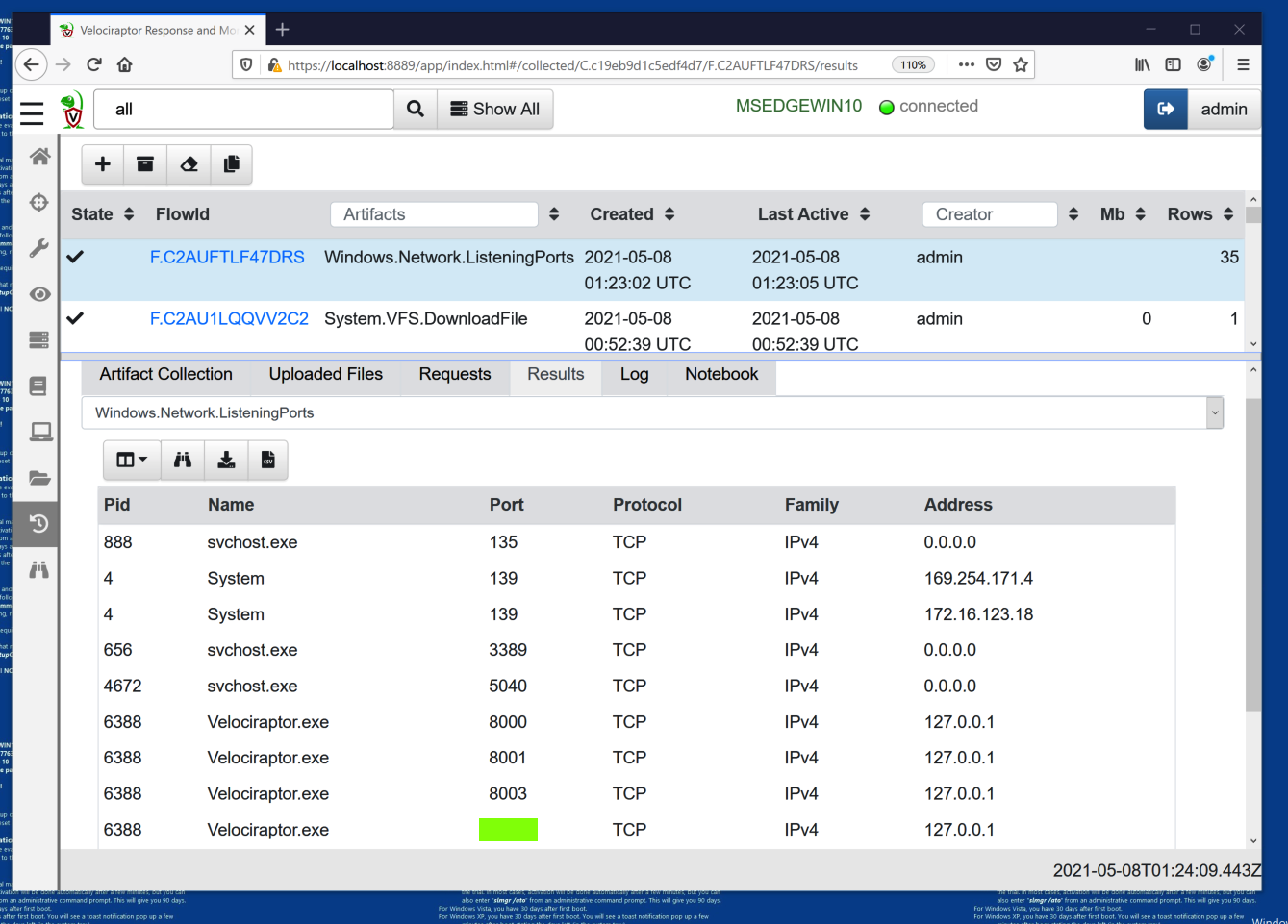
Task: Click the download results icon
Action: 226,460
